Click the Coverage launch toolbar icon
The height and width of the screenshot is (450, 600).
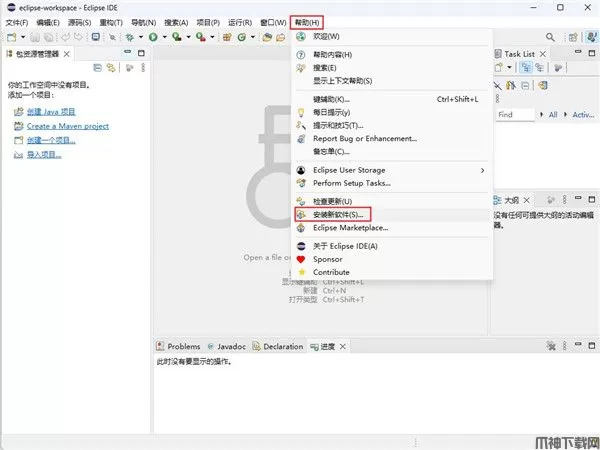pyautogui.click(x=177, y=37)
